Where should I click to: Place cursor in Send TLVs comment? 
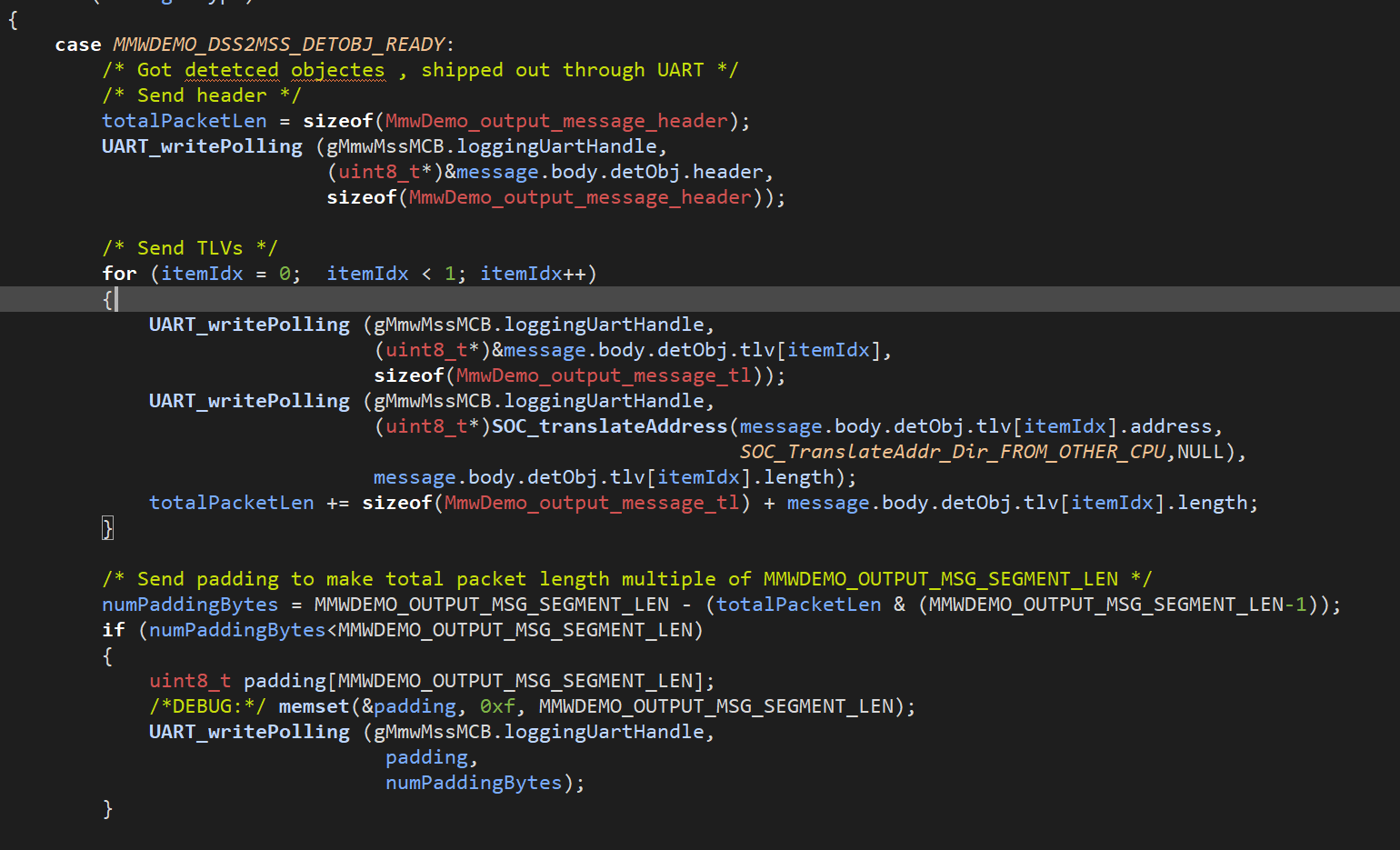pos(190,248)
